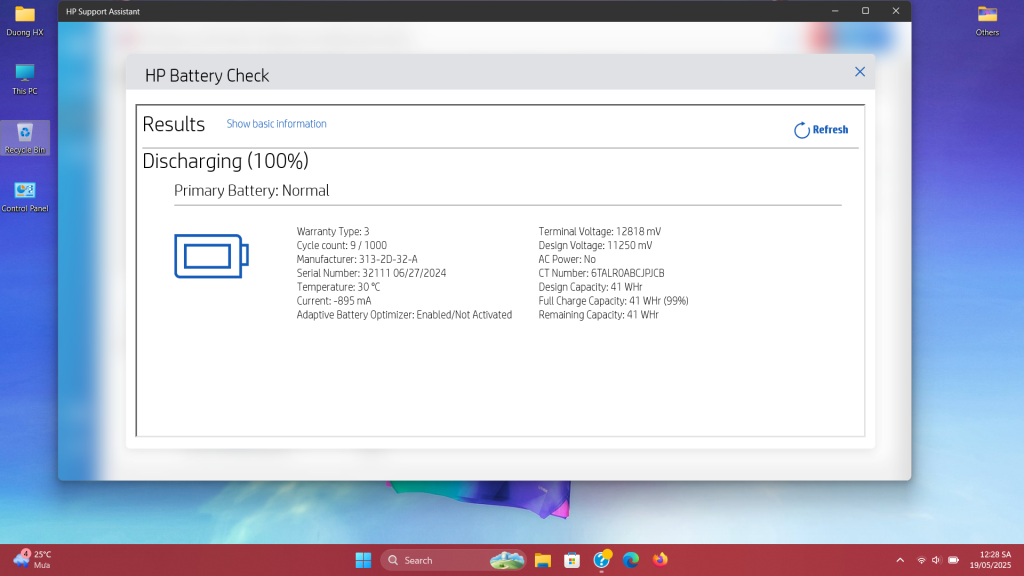Click Show basic information link

pyautogui.click(x=276, y=124)
